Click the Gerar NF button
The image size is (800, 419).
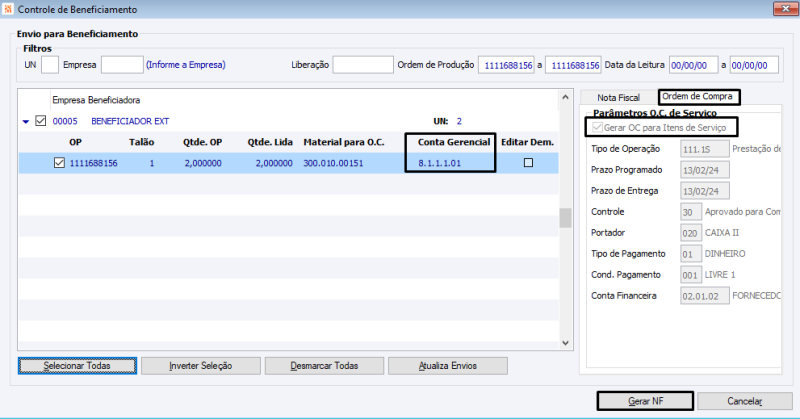pyautogui.click(x=645, y=401)
